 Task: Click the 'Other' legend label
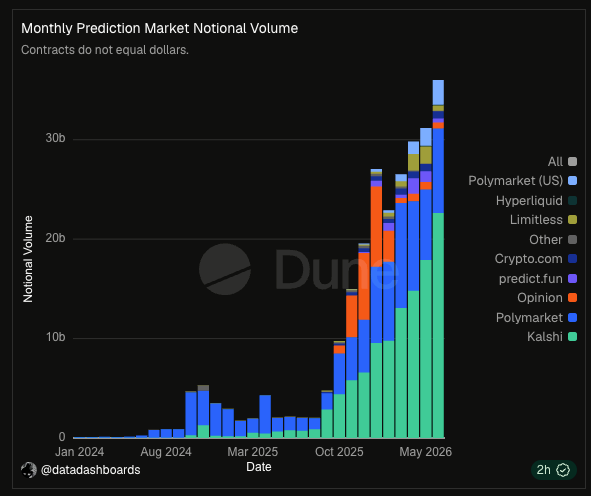click(546, 239)
